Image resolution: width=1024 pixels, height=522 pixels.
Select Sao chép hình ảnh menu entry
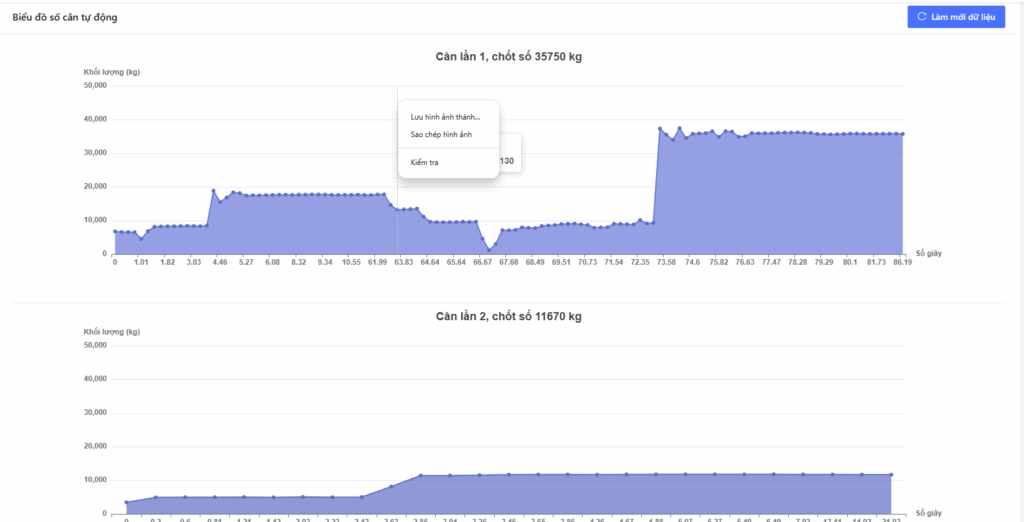coord(441,135)
